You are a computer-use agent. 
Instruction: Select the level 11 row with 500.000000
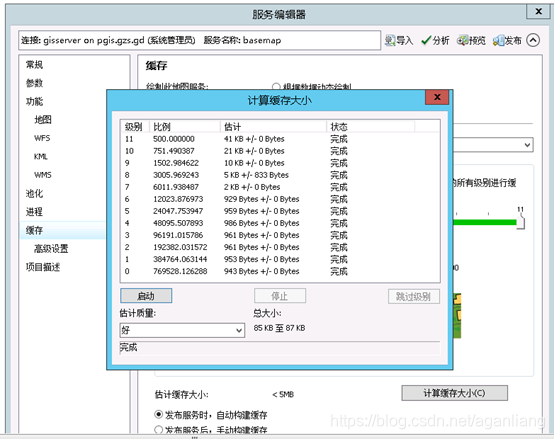pos(280,139)
